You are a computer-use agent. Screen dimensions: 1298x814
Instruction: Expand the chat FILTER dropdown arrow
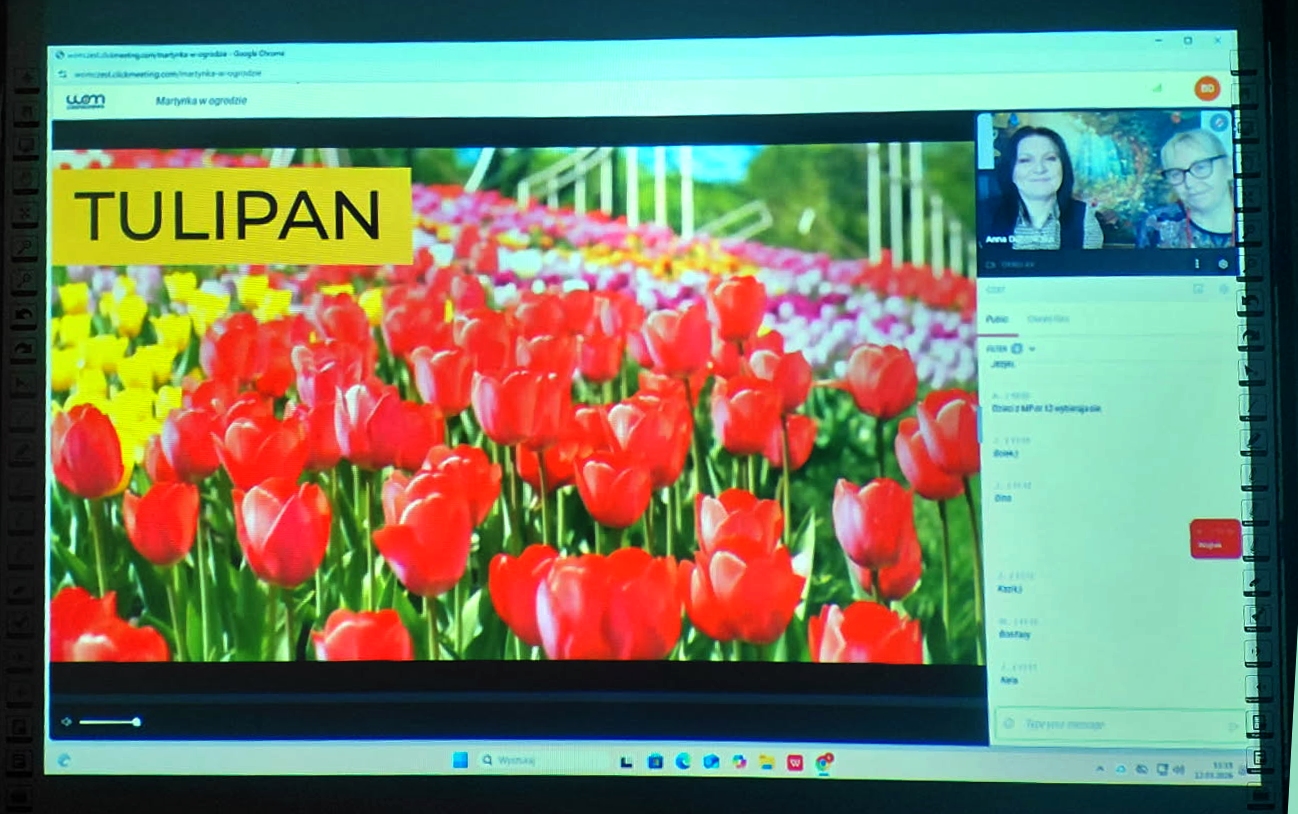tap(1032, 349)
